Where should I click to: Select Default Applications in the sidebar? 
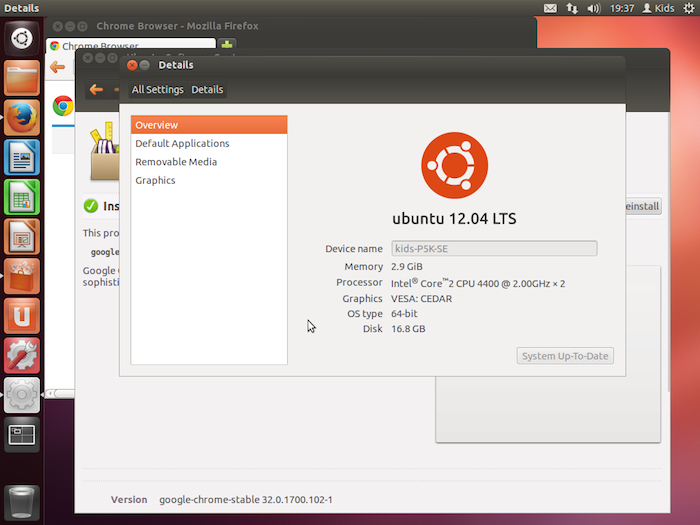[x=209, y=143]
